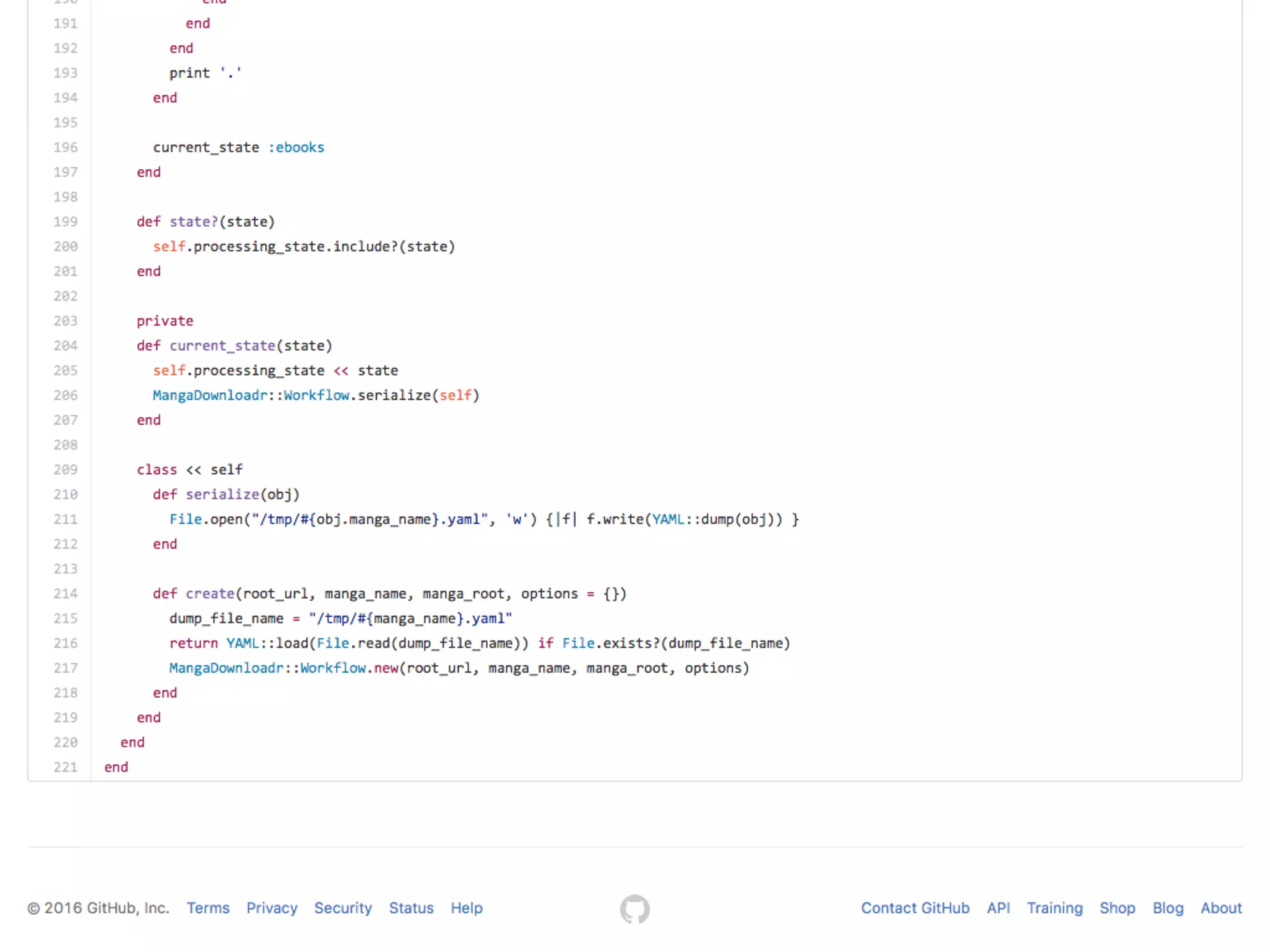Image resolution: width=1270 pixels, height=952 pixels.
Task: Click line number 209 for class self
Action: pyautogui.click(x=65, y=470)
